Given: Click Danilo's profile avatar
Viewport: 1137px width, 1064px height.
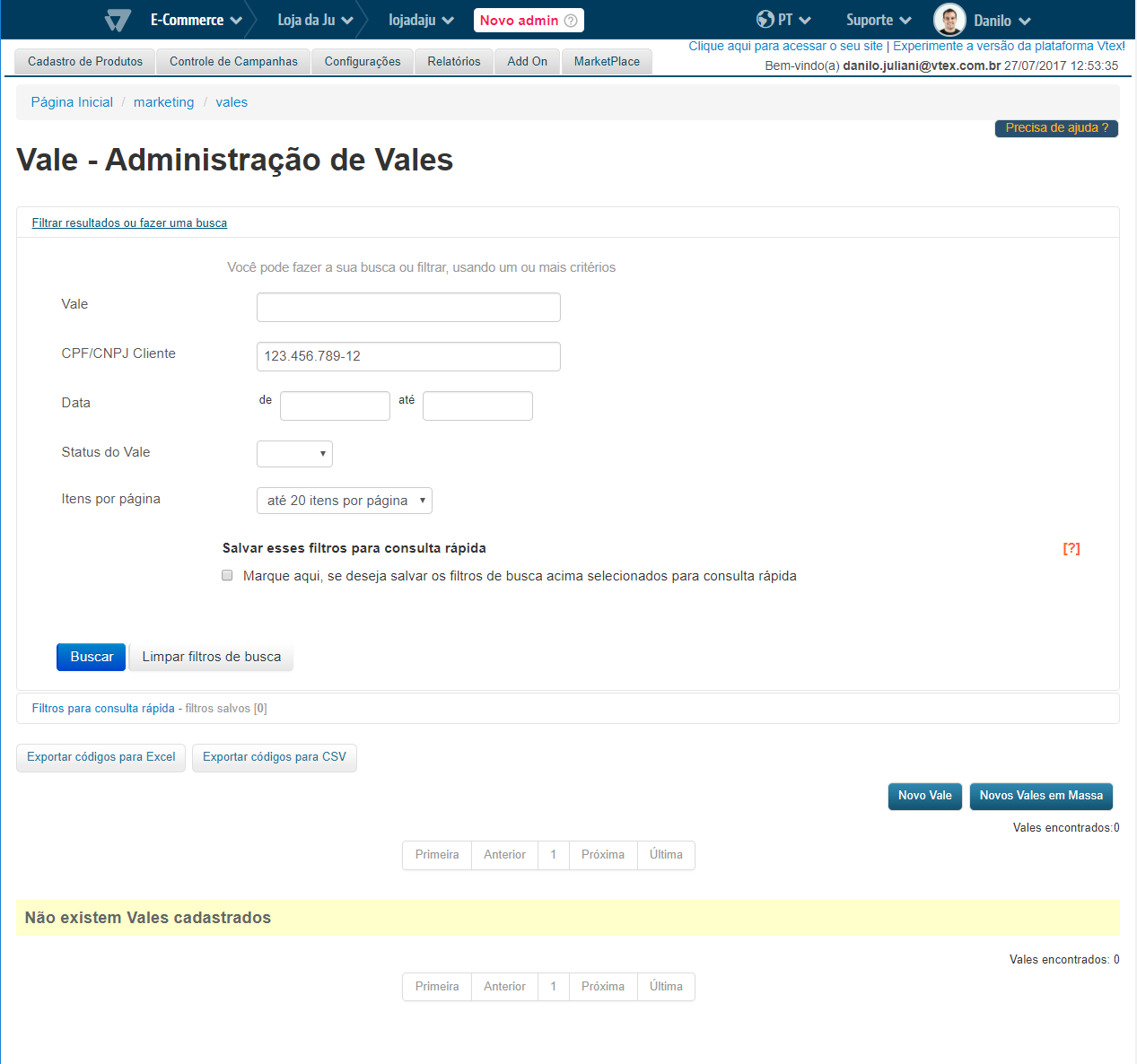Looking at the screenshot, I should click(949, 20).
